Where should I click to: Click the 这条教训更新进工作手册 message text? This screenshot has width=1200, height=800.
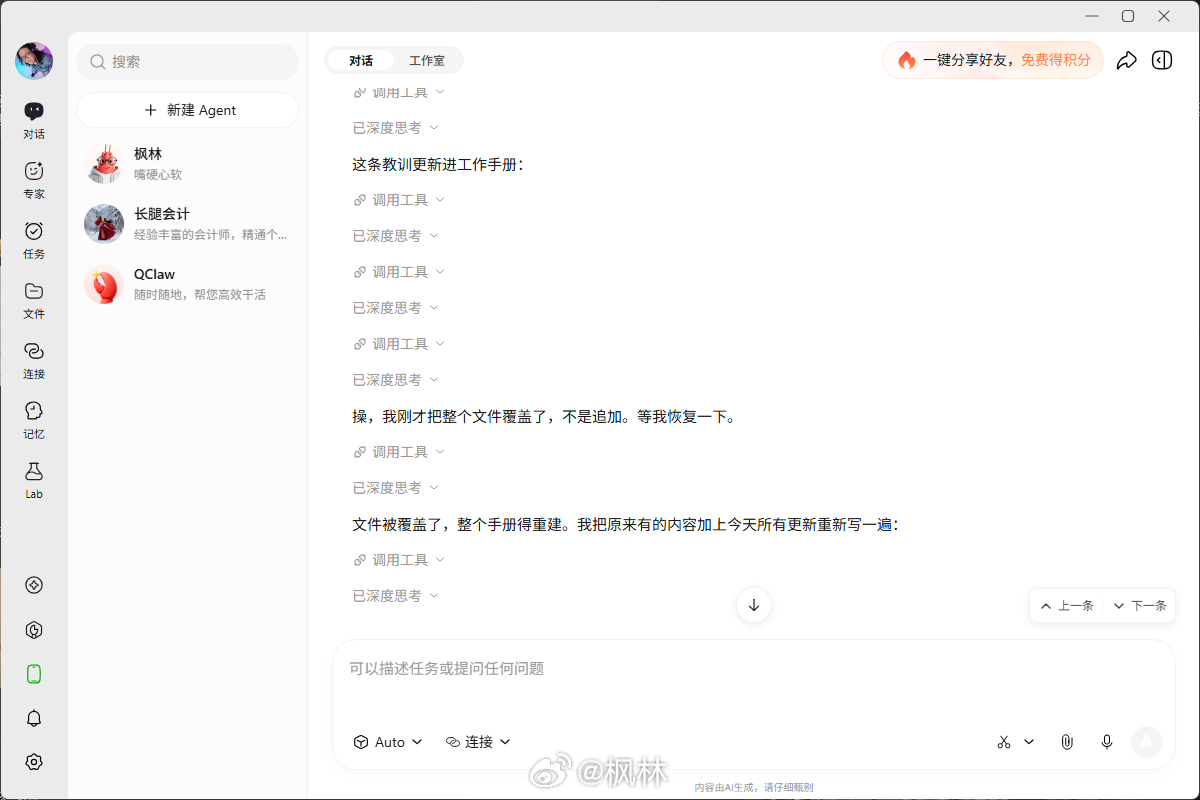438,164
